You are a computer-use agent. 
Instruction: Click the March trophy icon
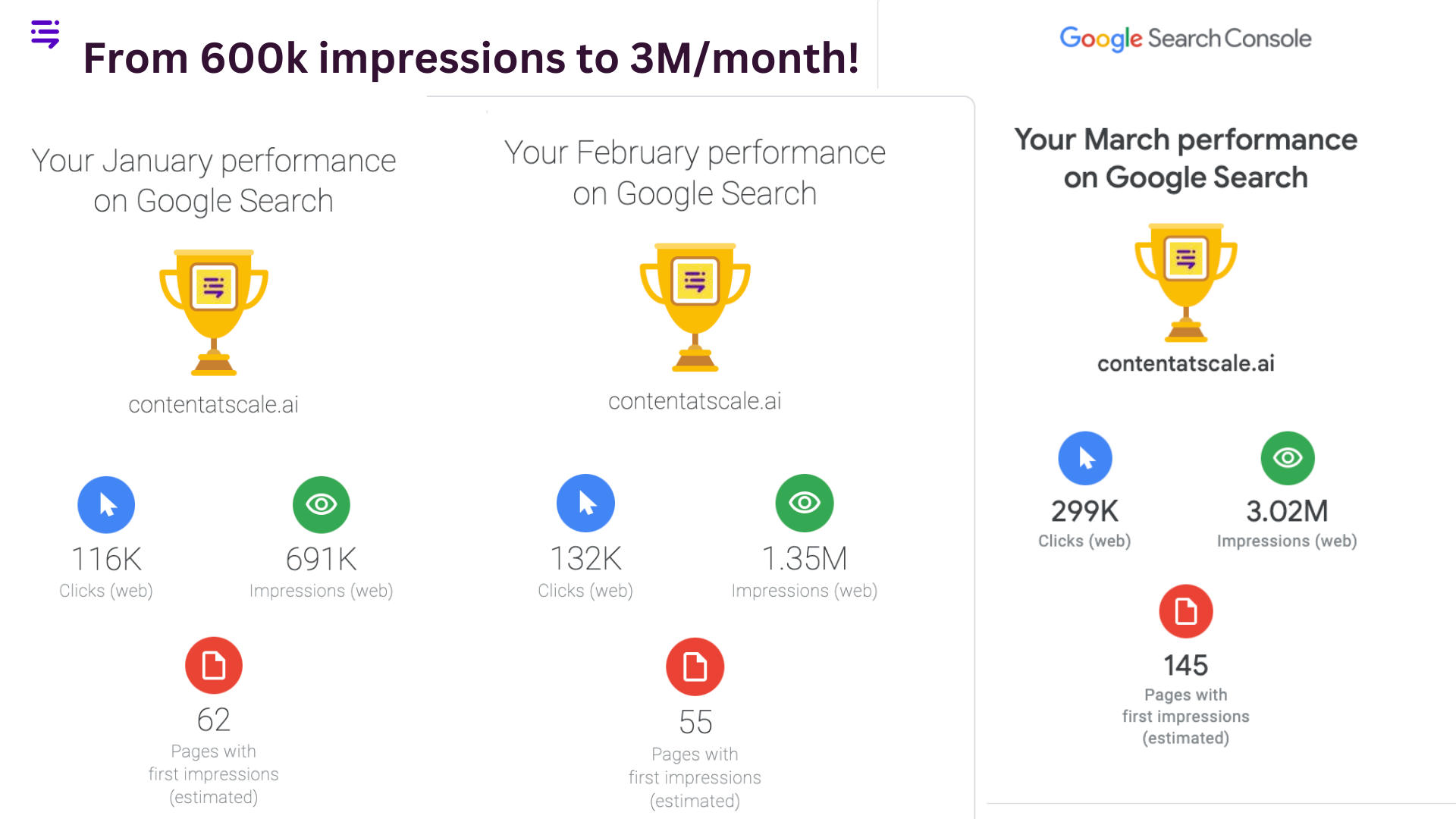[x=1186, y=282]
